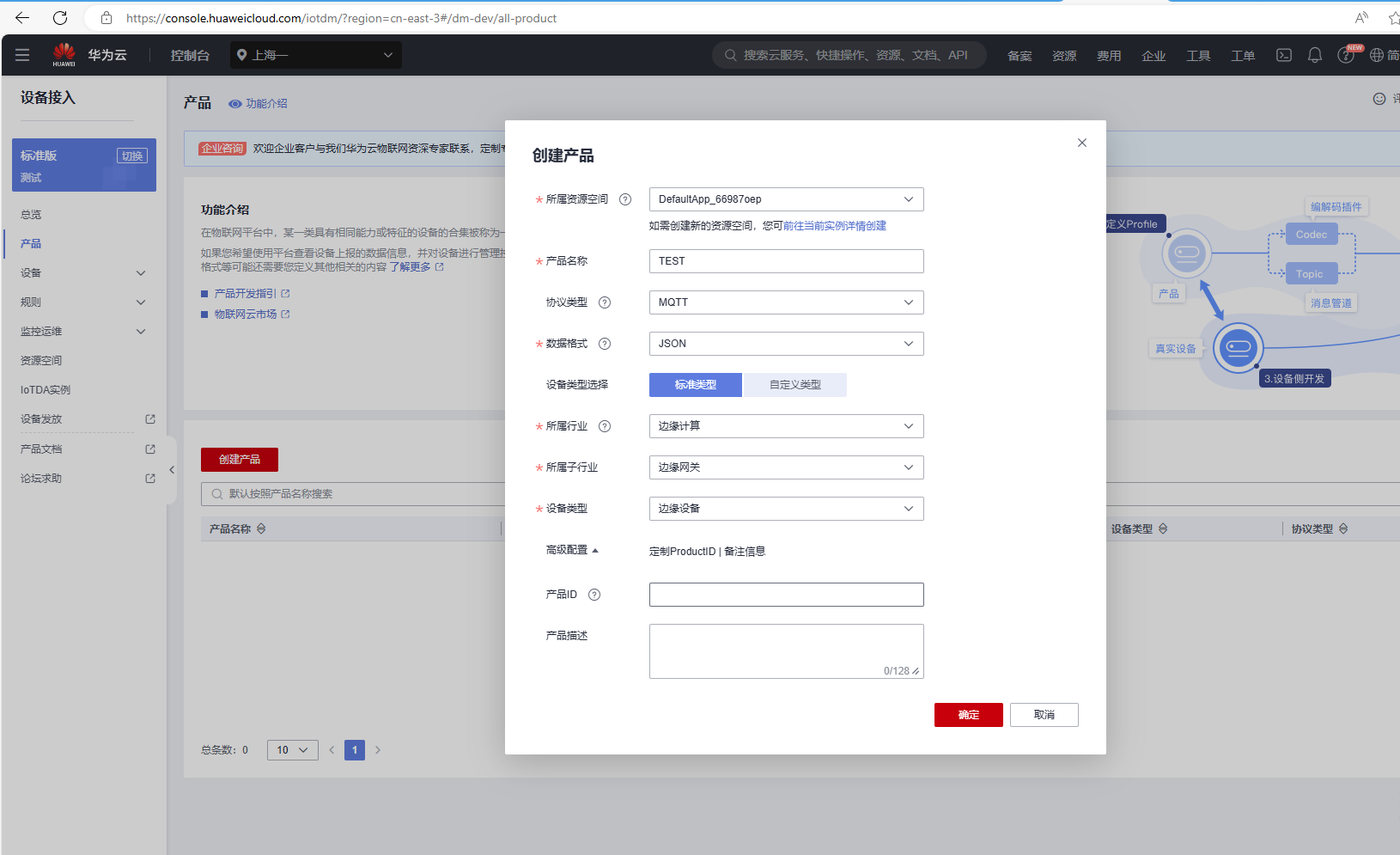
Task: Expand the 所属行业 dropdown
Action: click(786, 426)
